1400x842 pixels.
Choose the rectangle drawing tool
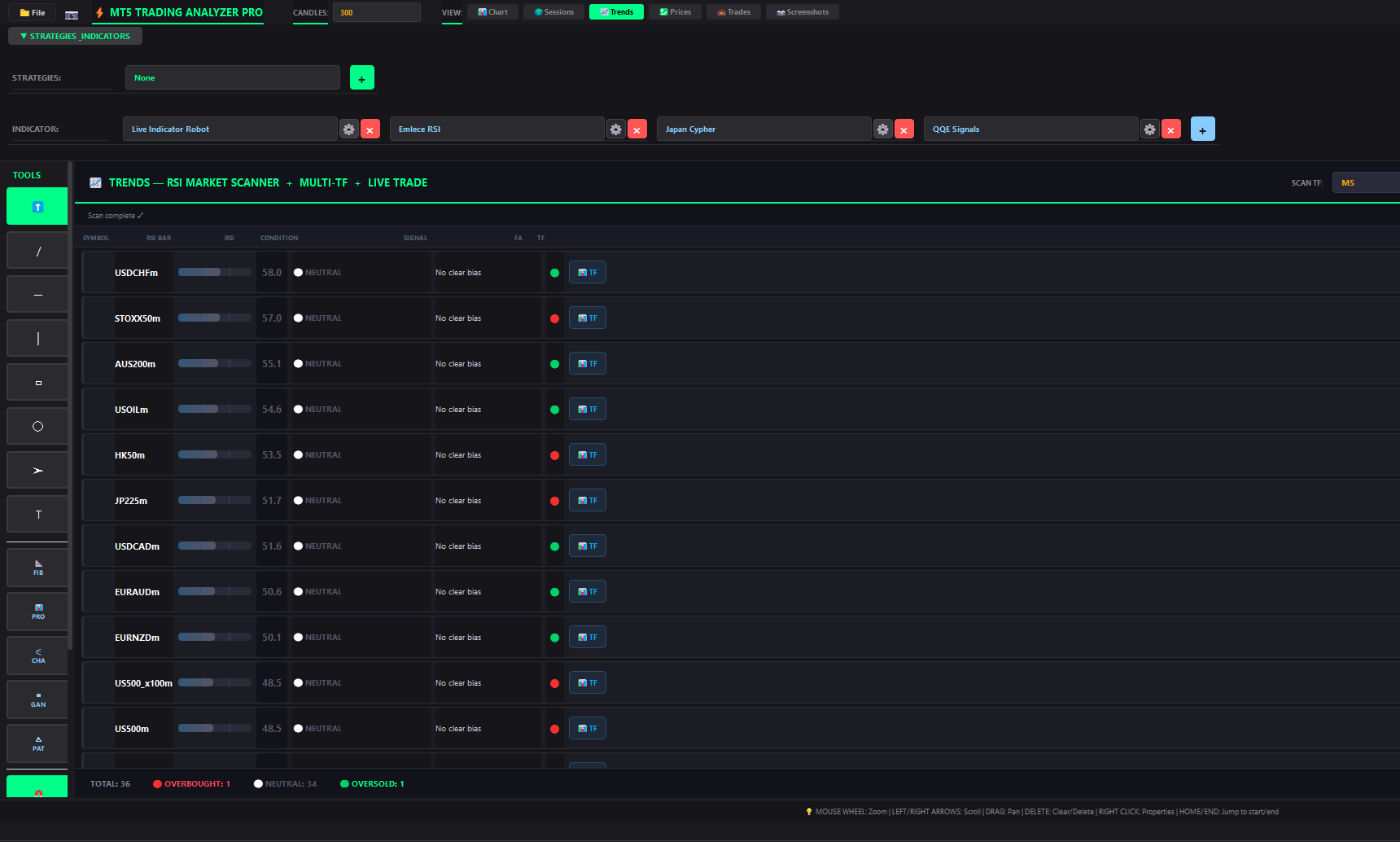[x=37, y=383]
